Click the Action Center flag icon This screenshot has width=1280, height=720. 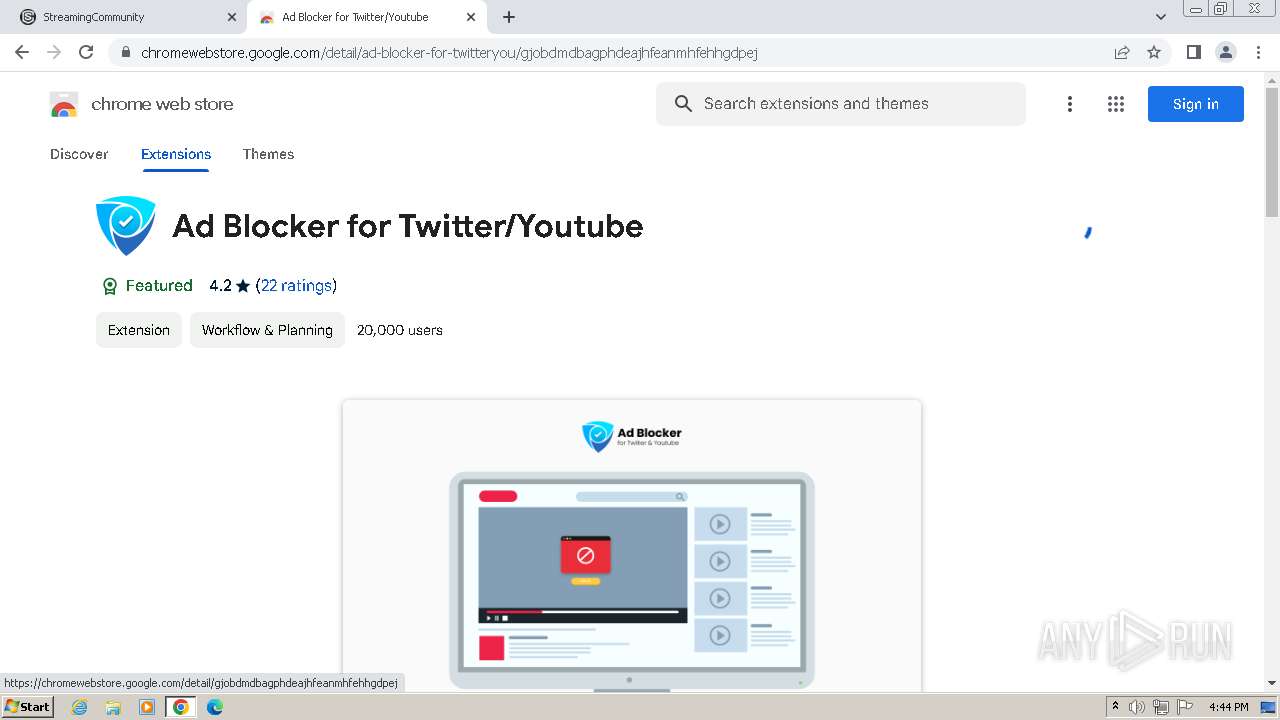pos(1185,707)
